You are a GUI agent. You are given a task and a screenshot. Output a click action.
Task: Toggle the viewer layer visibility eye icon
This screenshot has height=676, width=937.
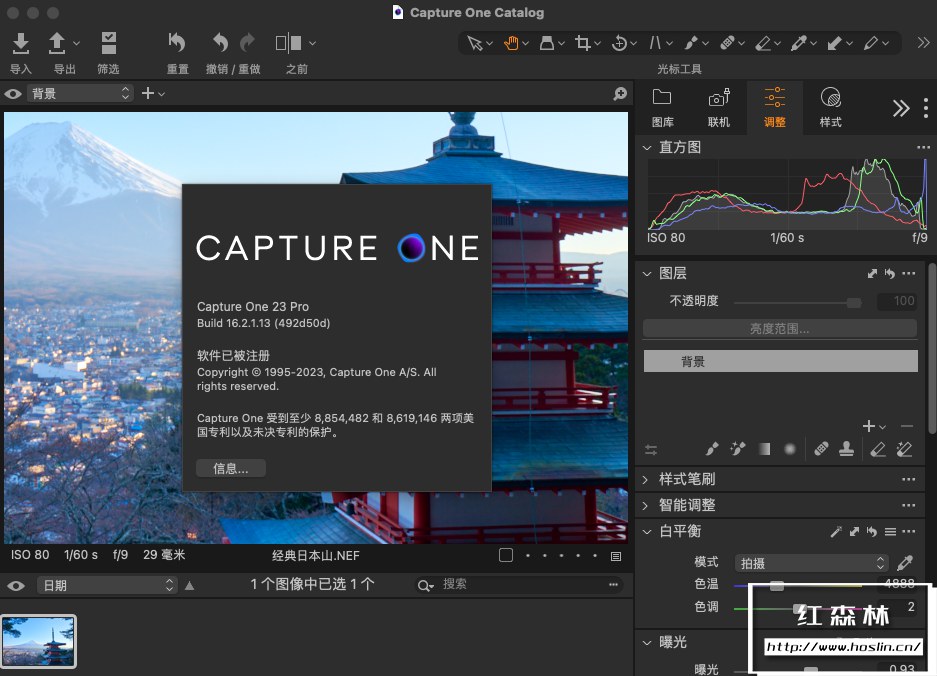(13, 94)
